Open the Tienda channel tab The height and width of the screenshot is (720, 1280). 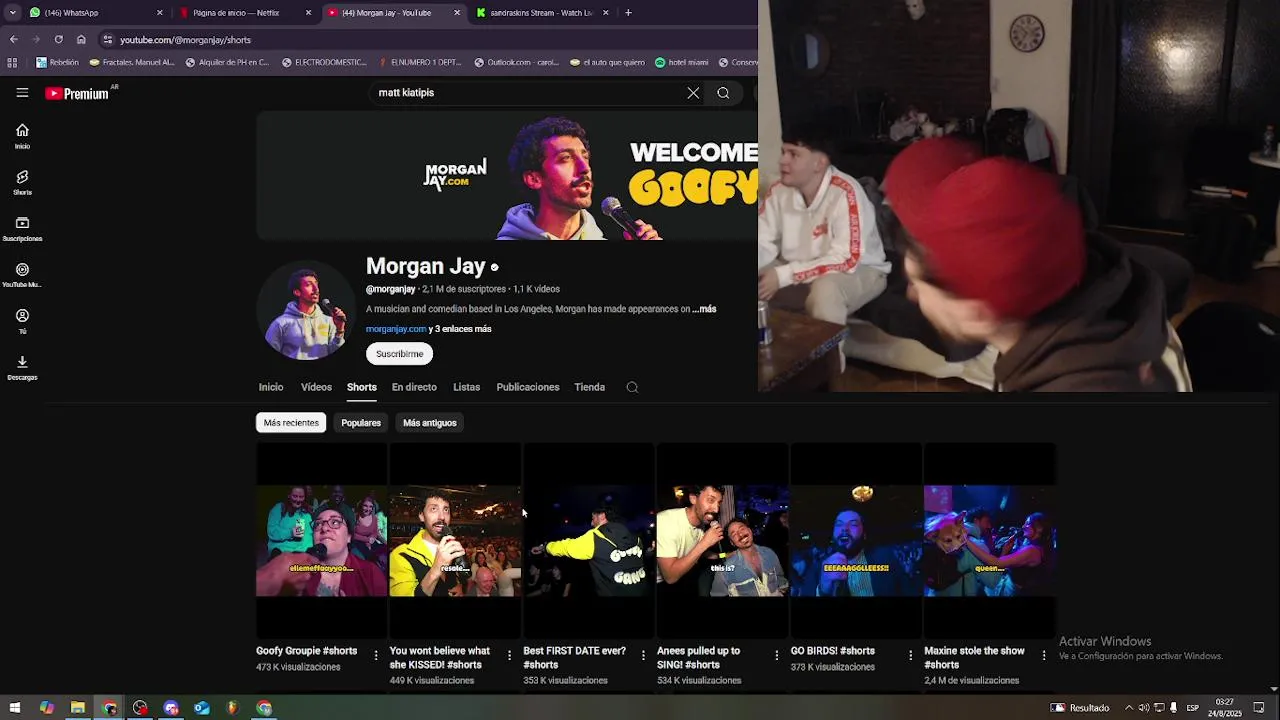pyautogui.click(x=590, y=387)
